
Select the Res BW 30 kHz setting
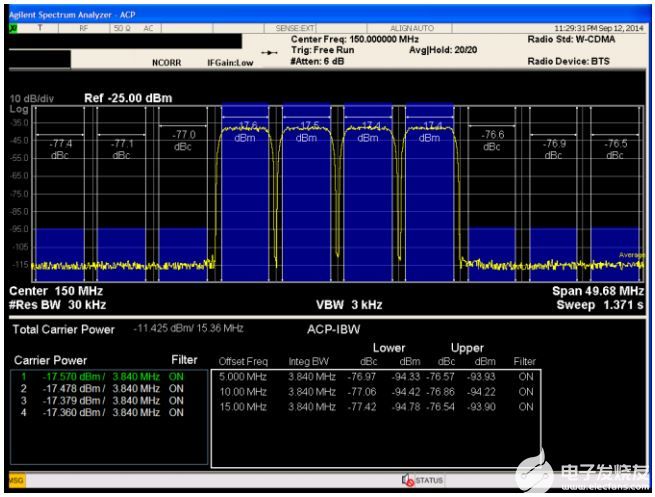(x=57, y=304)
